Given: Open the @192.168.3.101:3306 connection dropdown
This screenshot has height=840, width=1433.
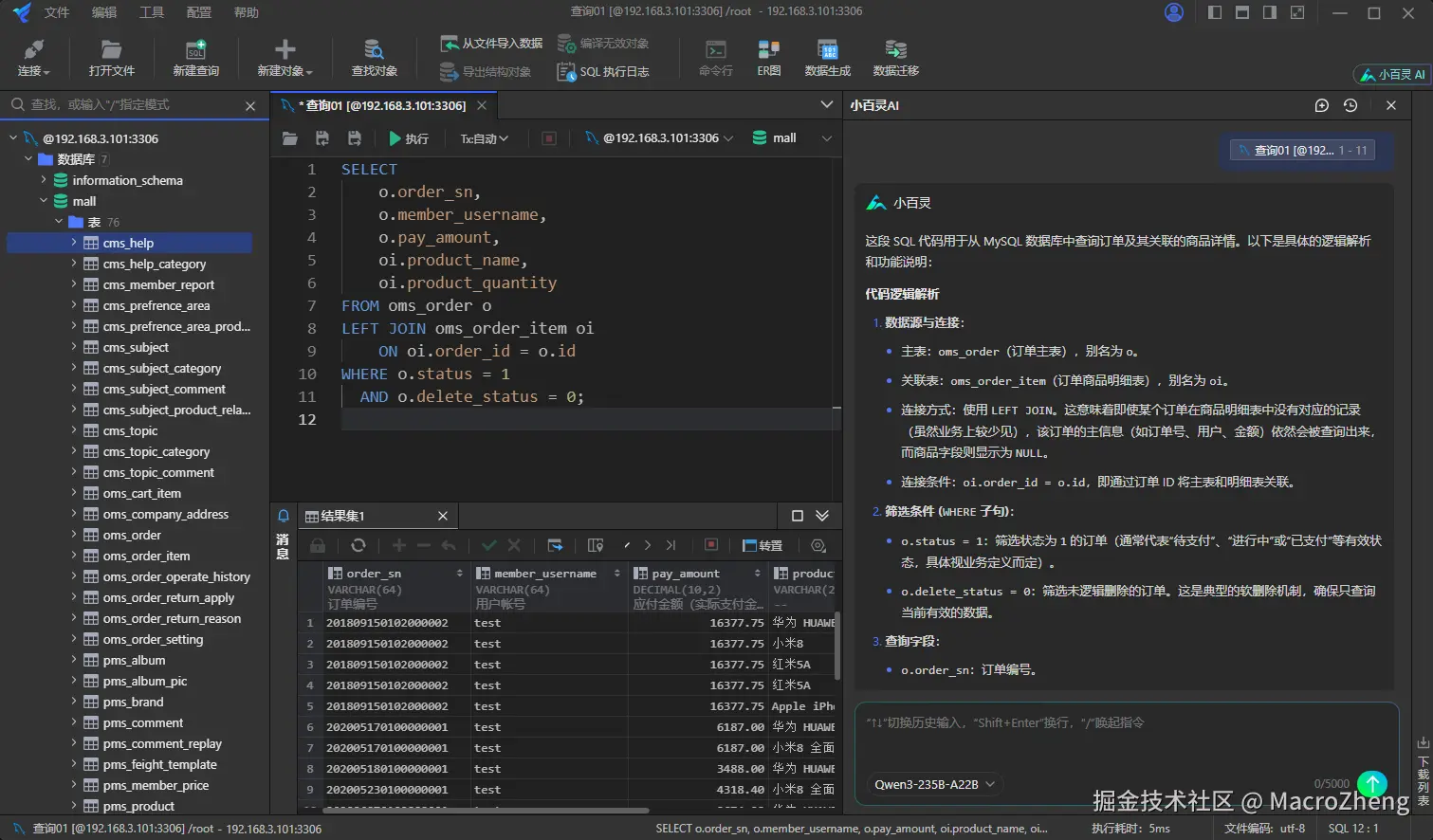Looking at the screenshot, I should (659, 138).
